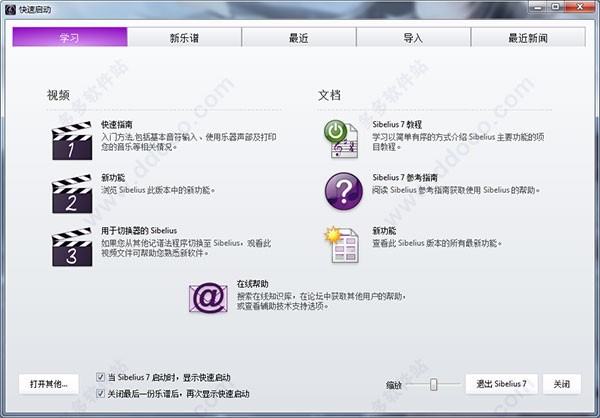Maximize the 快速启动 window
600x418 pixels.
(556, 7)
